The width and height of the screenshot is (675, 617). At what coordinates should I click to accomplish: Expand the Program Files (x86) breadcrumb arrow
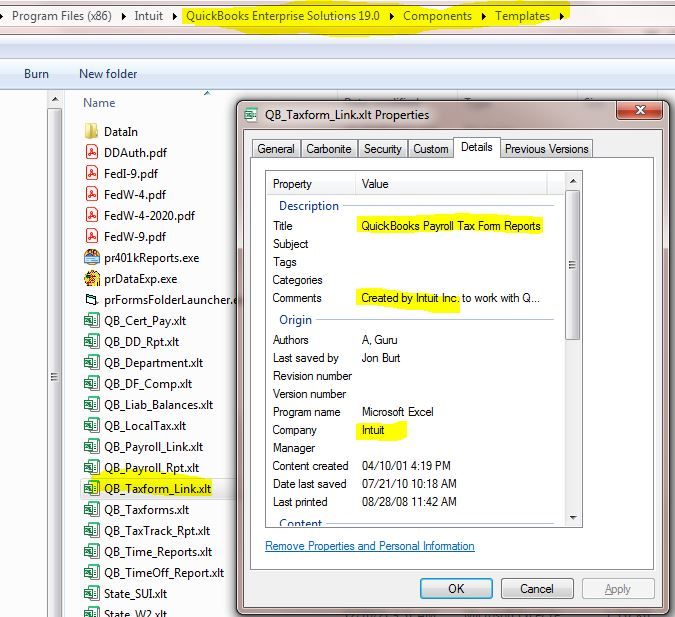click(x=124, y=16)
